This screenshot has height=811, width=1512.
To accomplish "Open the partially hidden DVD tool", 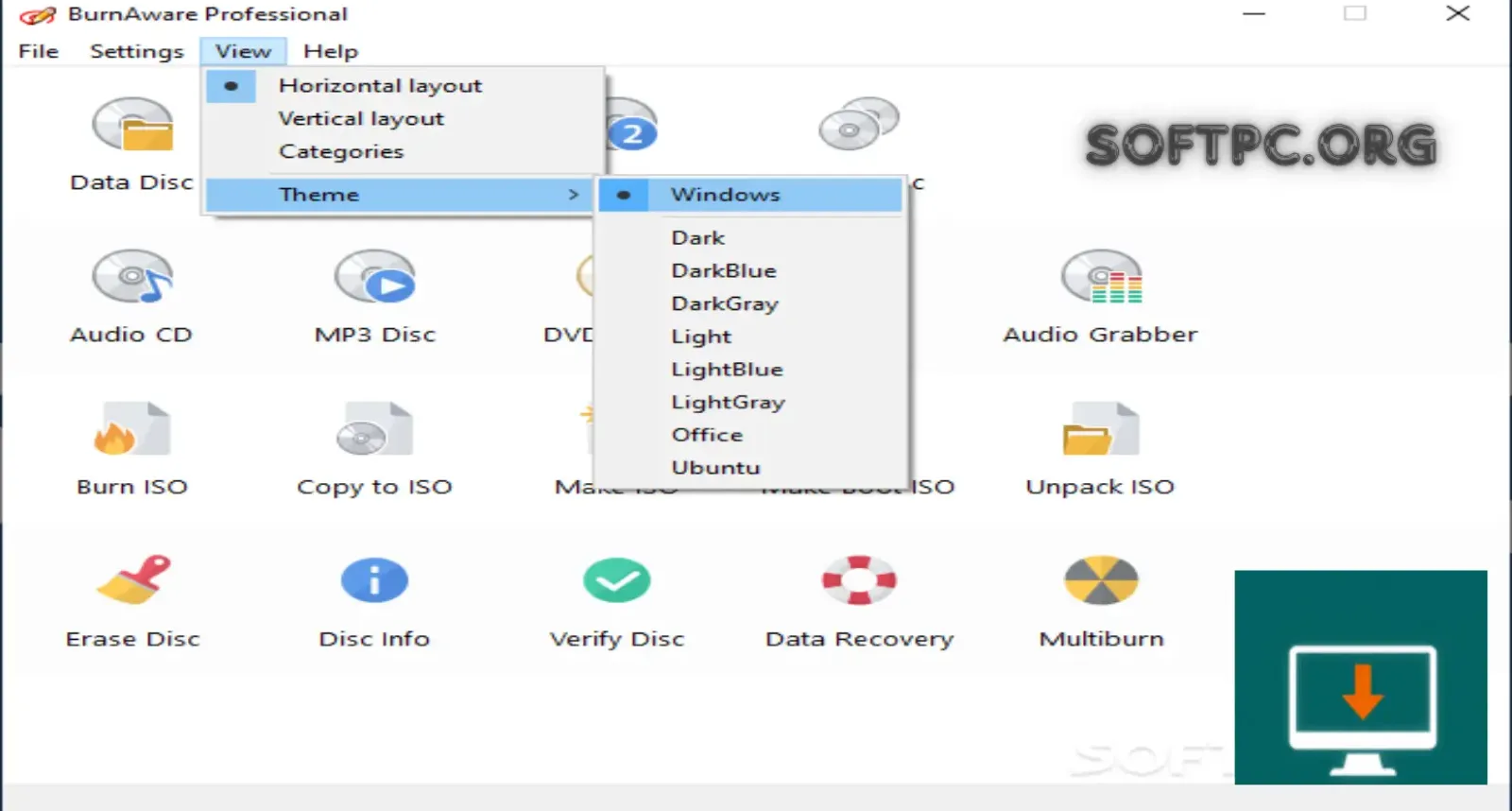I will (569, 296).
